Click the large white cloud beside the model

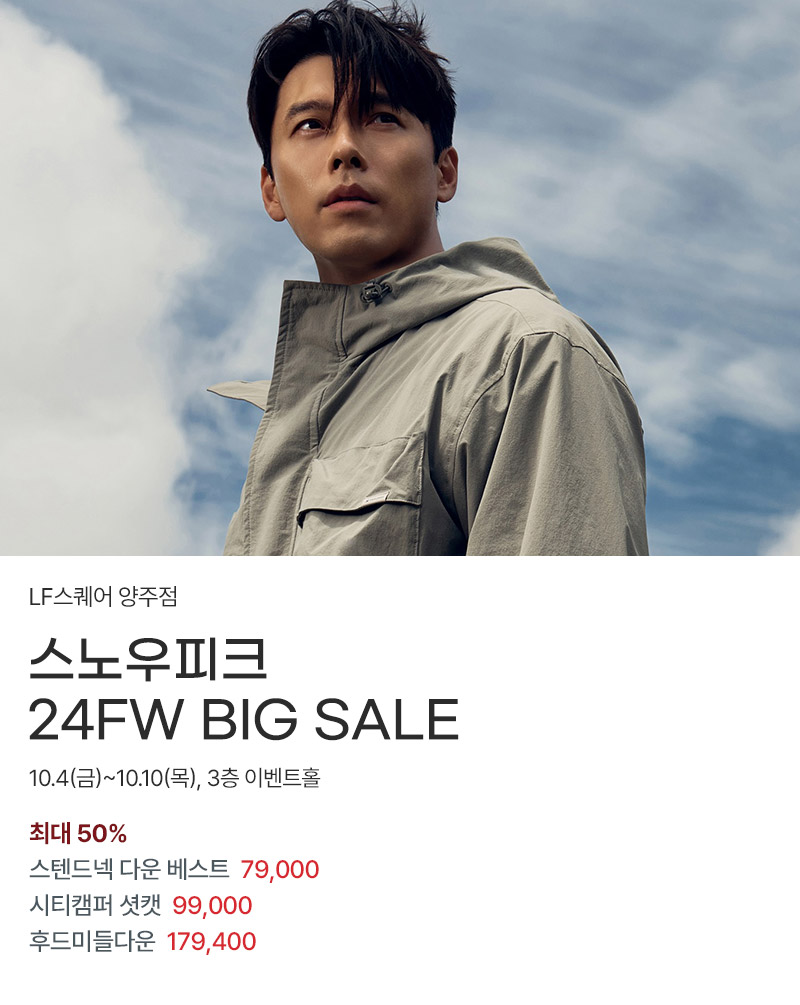point(90,288)
